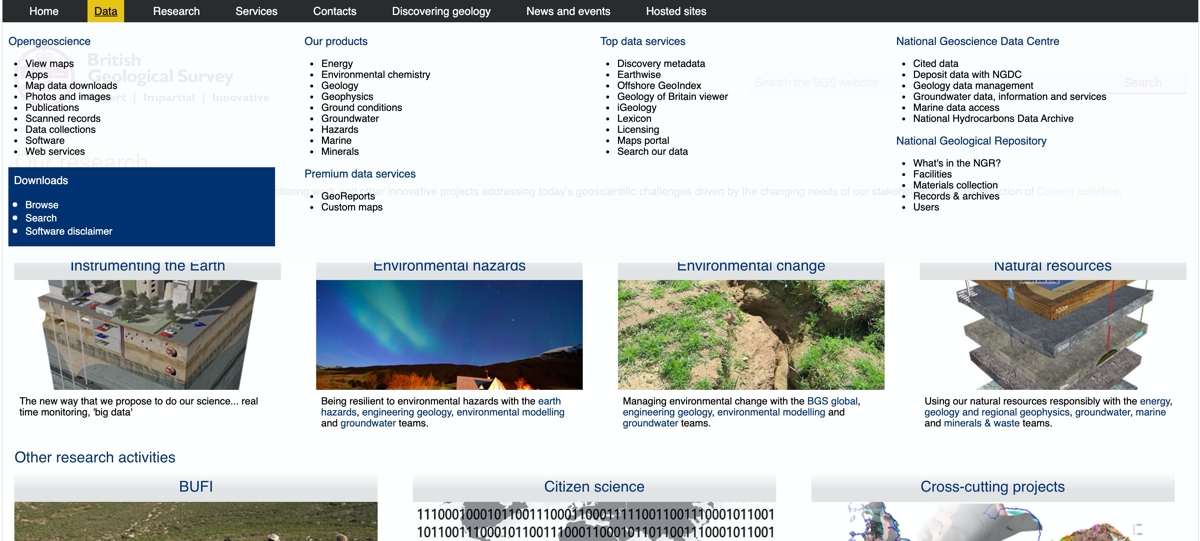
Task: Click the Home menu item
Action: (44, 11)
